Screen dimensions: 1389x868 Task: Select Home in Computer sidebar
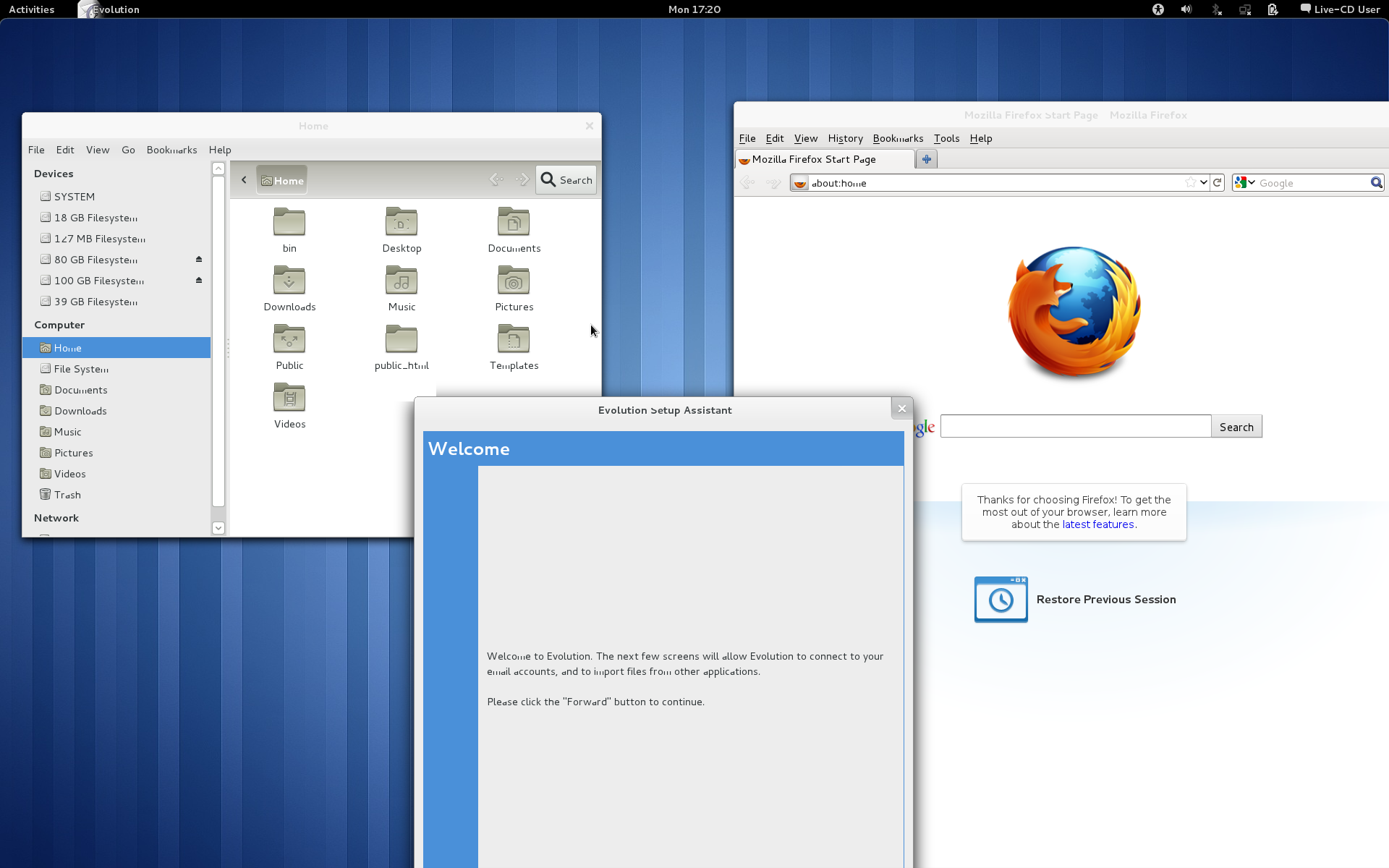pyautogui.click(x=116, y=347)
